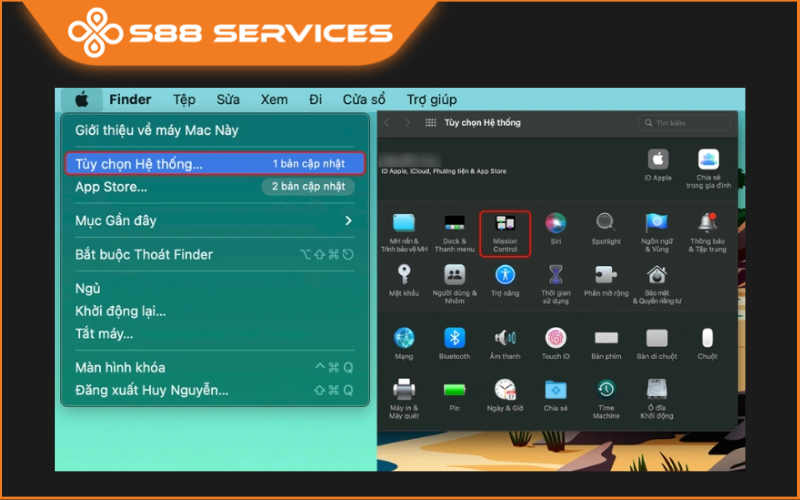The image size is (800, 500).
Task: Open Bảo mật & Quyền riêng tư
Action: coord(657,285)
